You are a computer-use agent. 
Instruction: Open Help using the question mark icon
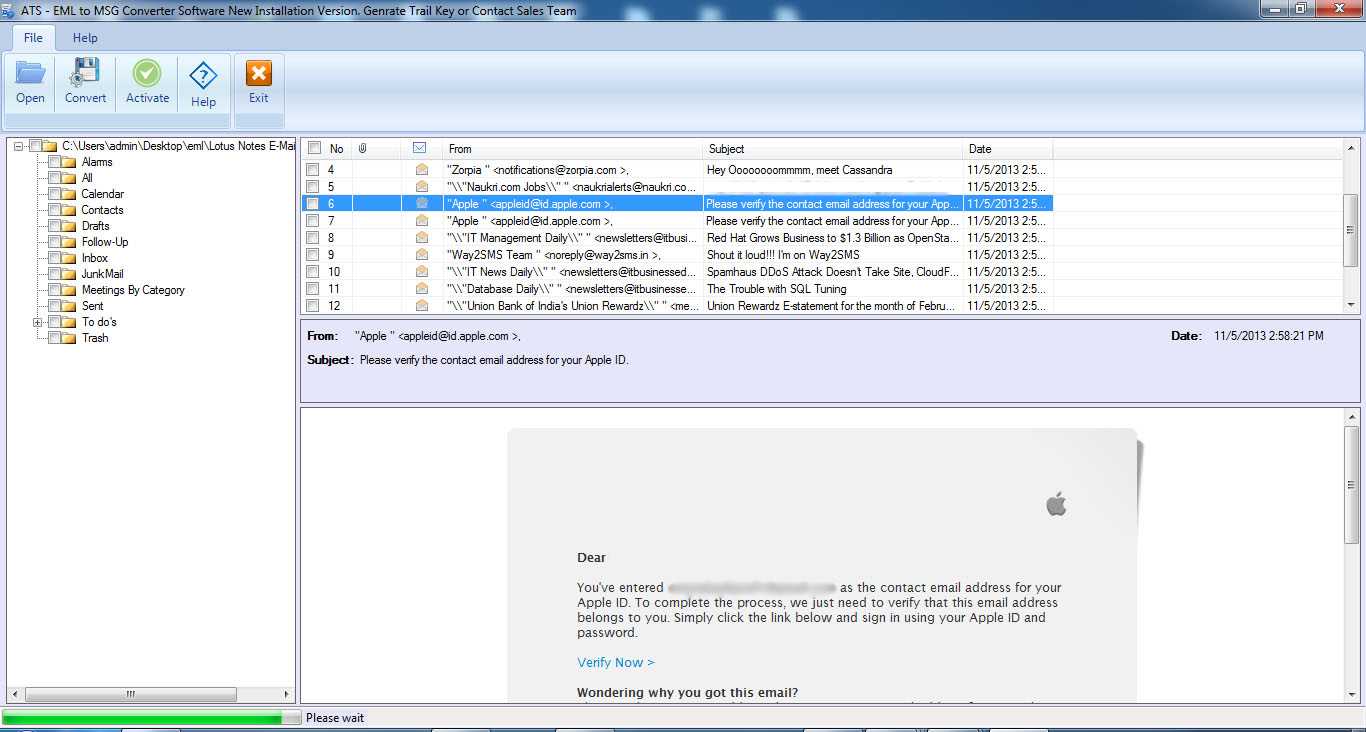(203, 80)
